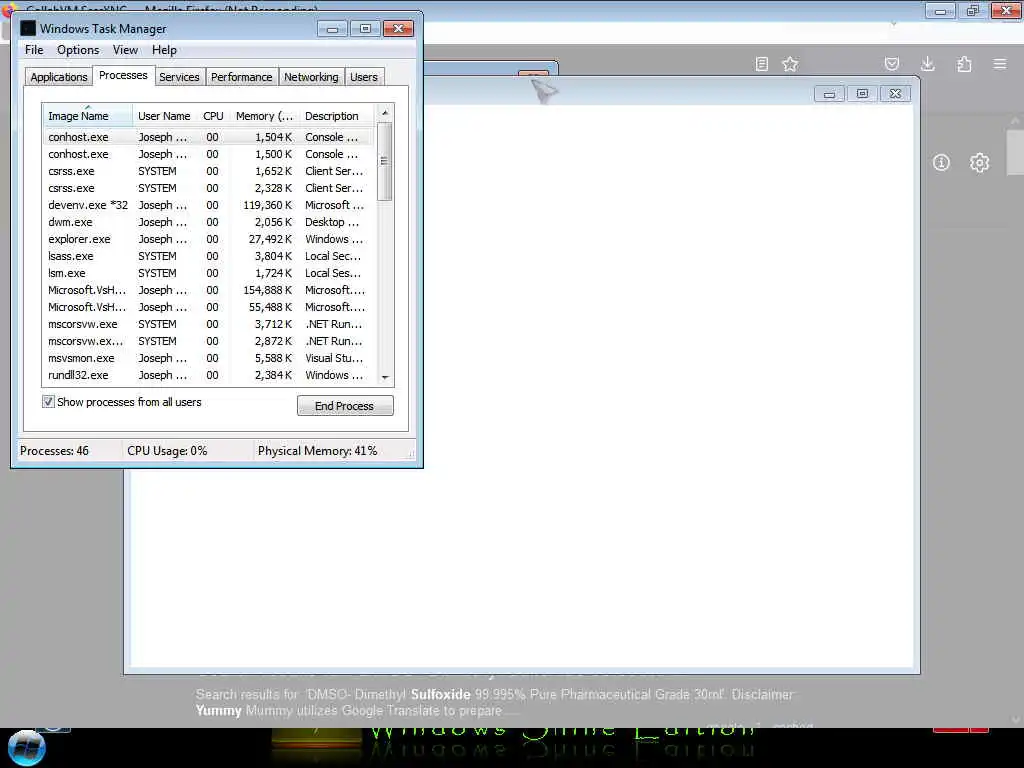Image resolution: width=1024 pixels, height=768 pixels.
Task: Select the rundll32.exe process row
Action: 209,375
